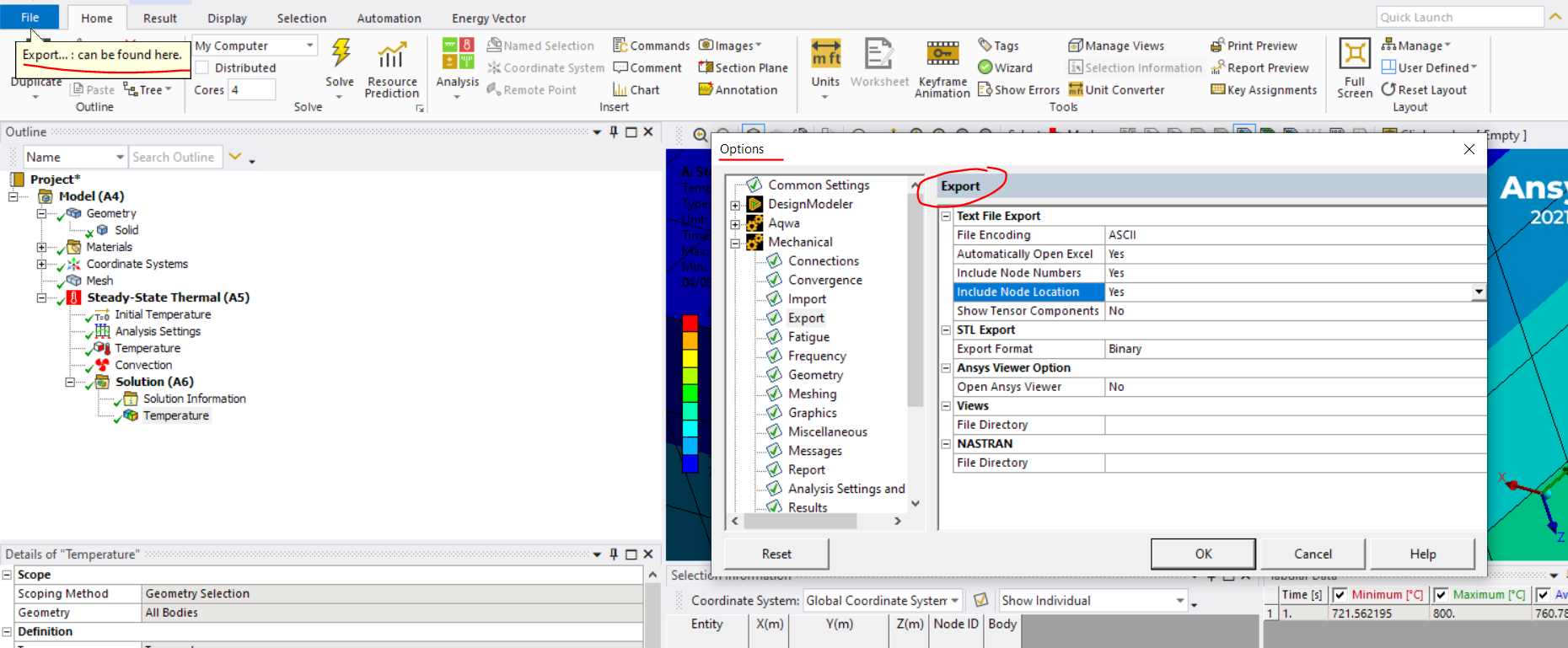The width and height of the screenshot is (1568, 648).
Task: Open Manage Views
Action: pos(1116,46)
